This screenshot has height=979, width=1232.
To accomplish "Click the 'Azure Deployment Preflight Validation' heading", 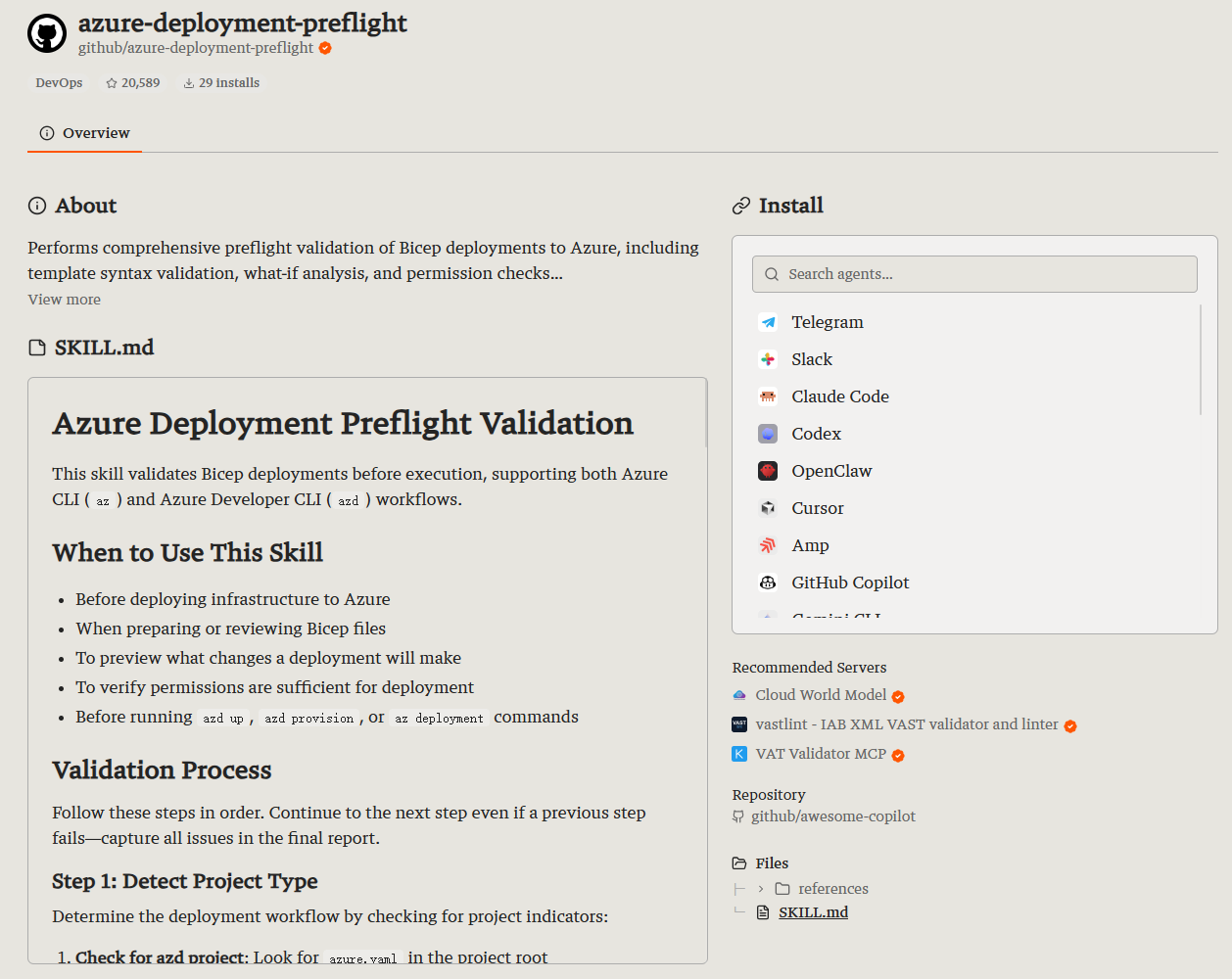I will [343, 423].
